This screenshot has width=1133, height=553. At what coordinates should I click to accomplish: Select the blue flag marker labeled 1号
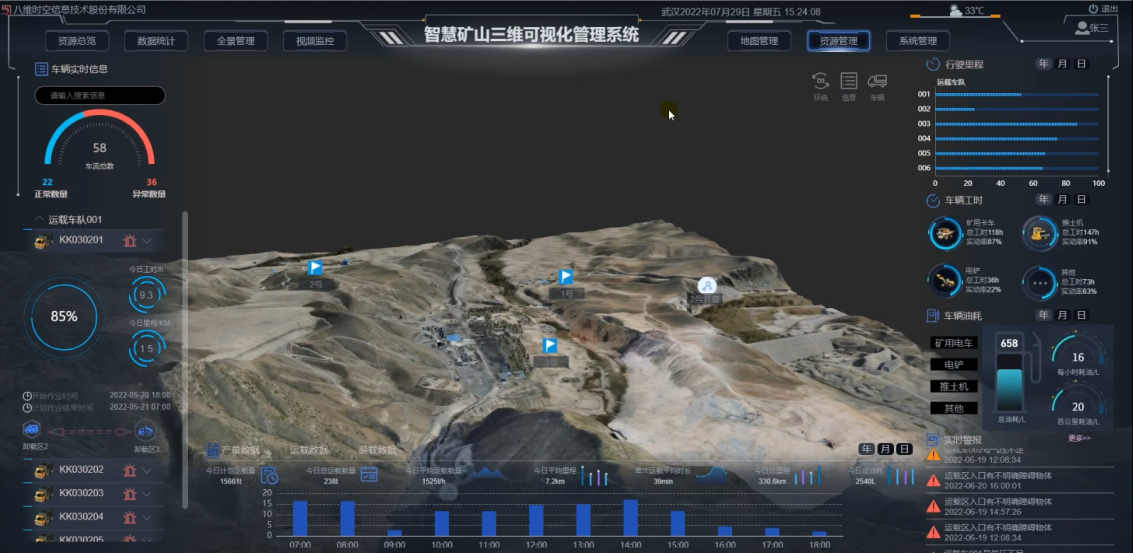pyautogui.click(x=565, y=277)
